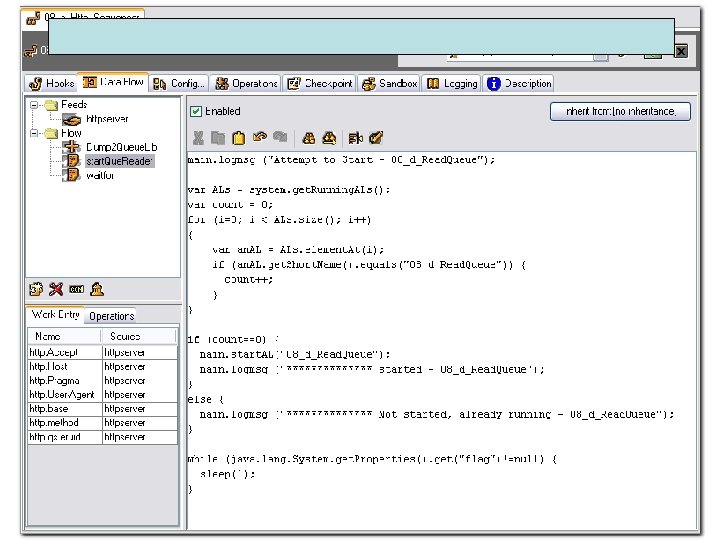This screenshot has height=540, width=720.
Task: Open the Logging tab
Action: click(452, 84)
